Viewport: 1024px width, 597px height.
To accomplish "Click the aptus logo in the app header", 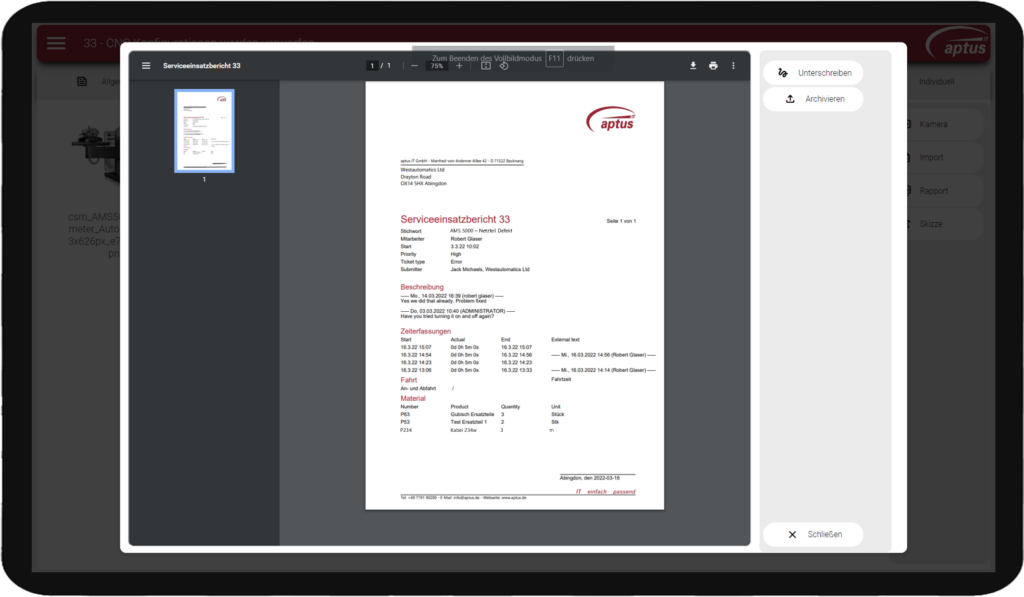I will click(958, 43).
